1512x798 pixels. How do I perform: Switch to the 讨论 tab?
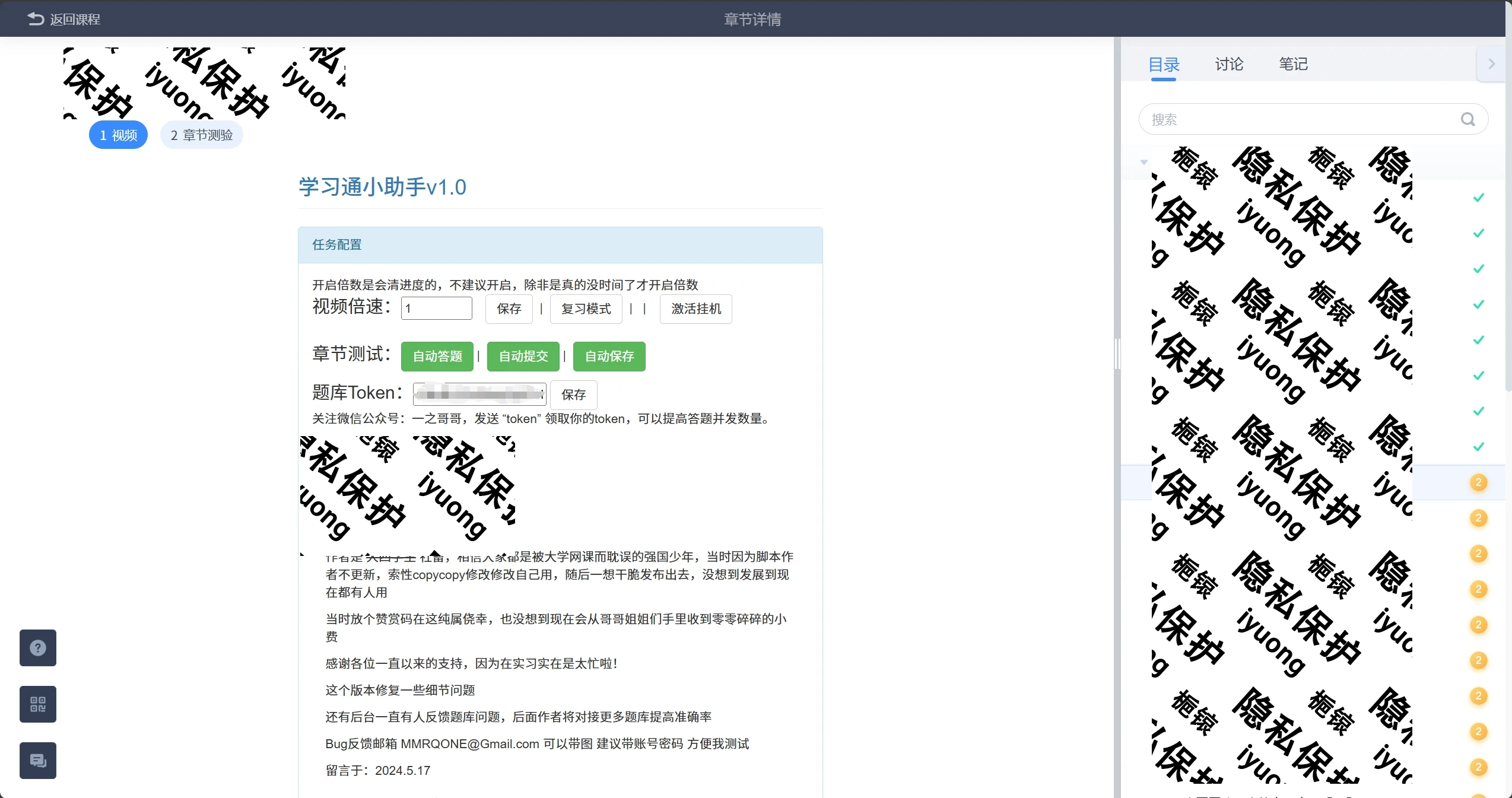(1228, 64)
